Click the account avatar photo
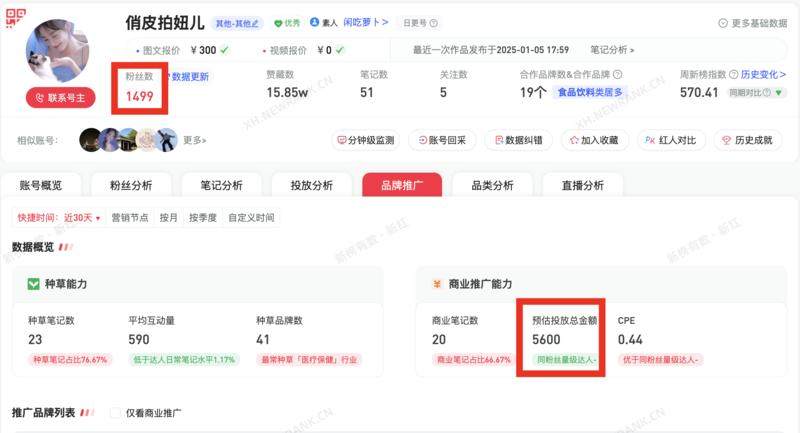This screenshot has width=800, height=433. click(58, 50)
